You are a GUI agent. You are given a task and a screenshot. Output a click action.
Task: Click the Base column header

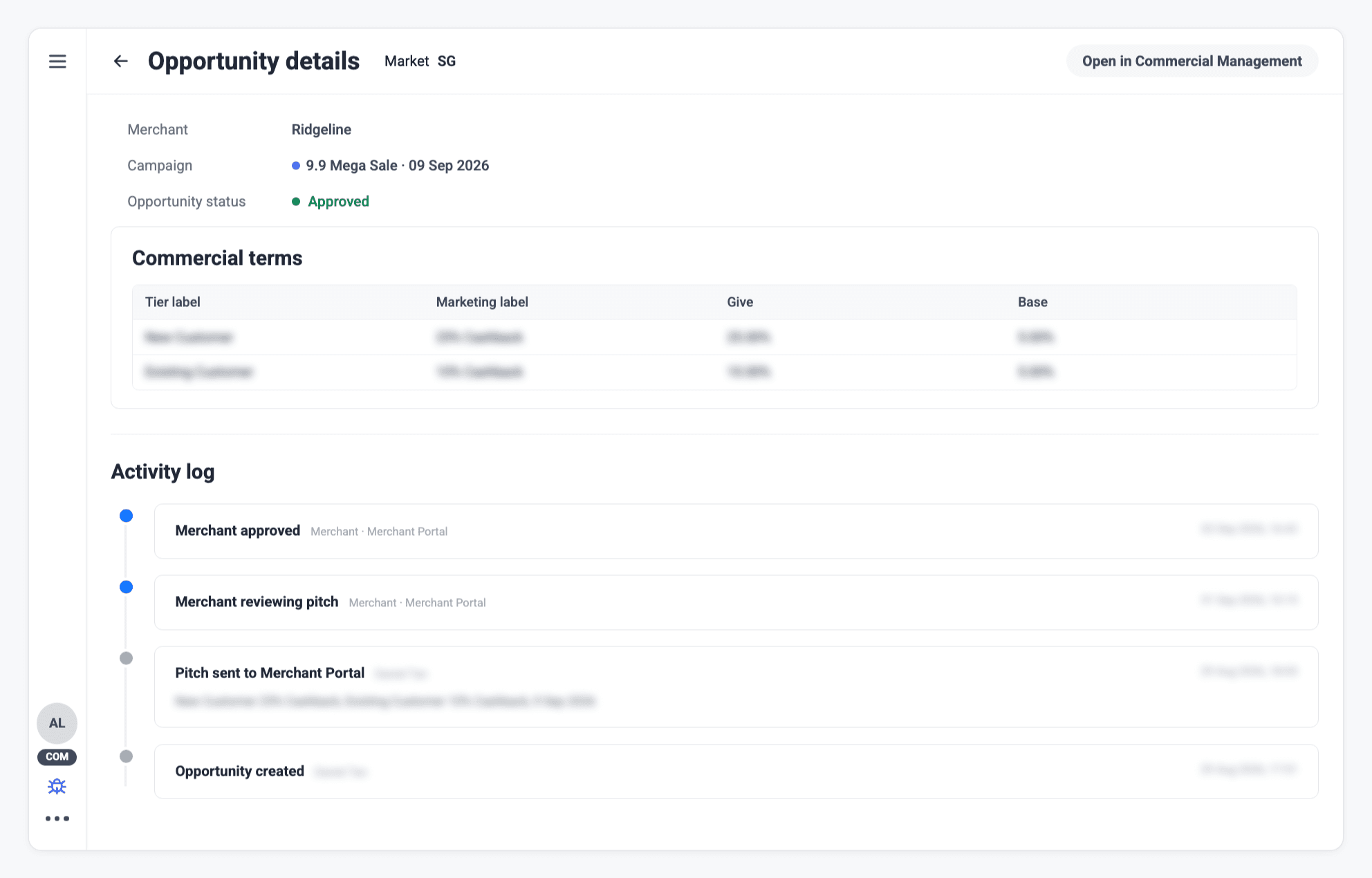click(x=1032, y=302)
